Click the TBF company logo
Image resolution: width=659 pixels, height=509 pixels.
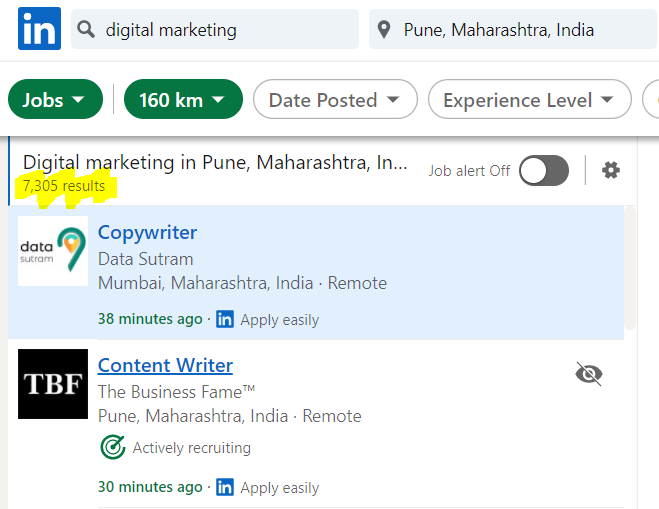pyautogui.click(x=53, y=384)
